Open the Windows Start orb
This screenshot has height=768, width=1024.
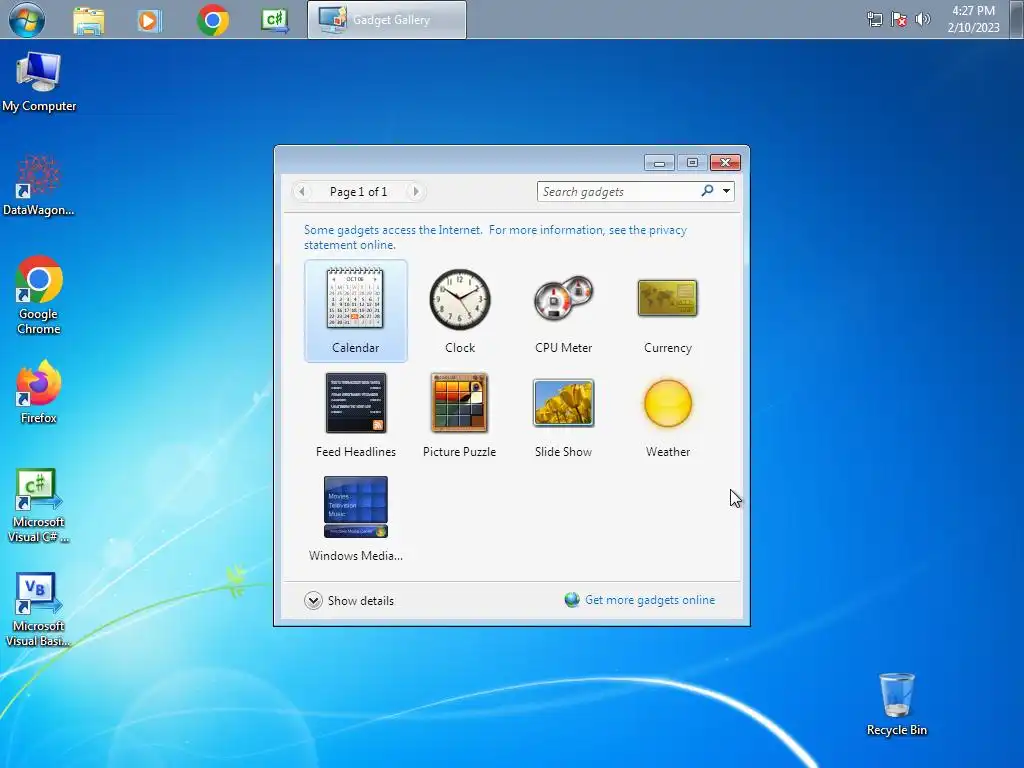click(x=27, y=20)
